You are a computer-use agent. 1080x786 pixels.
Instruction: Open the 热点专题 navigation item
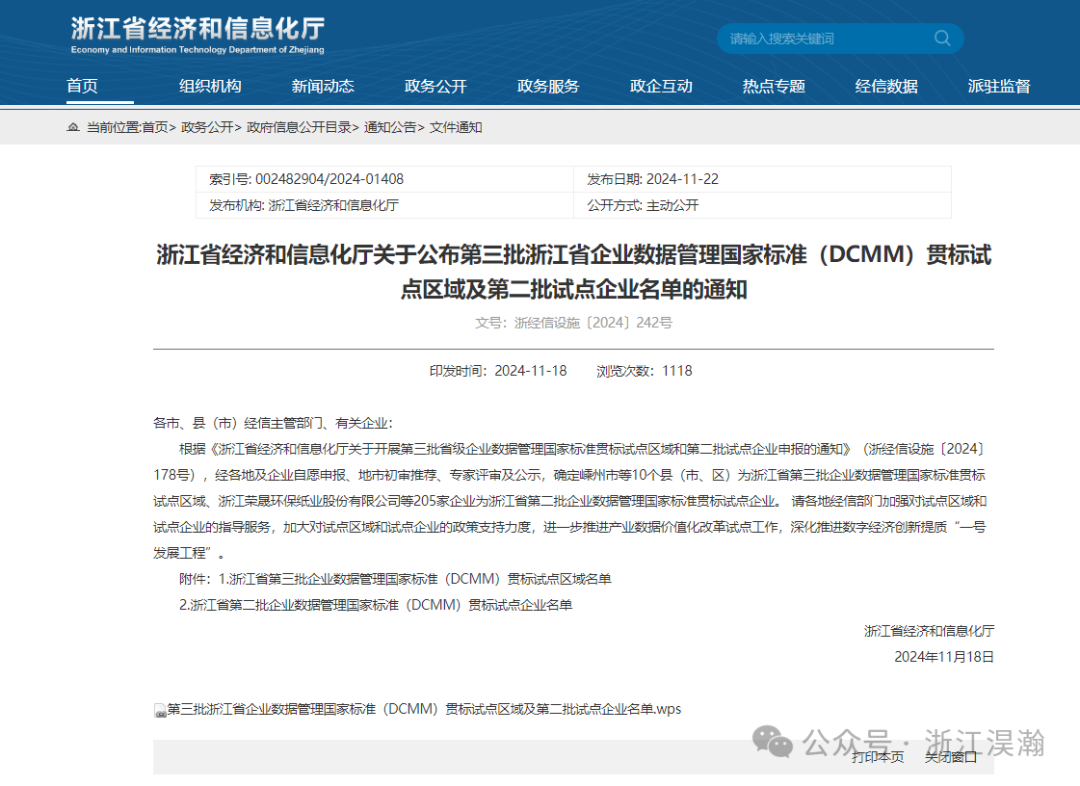773,86
